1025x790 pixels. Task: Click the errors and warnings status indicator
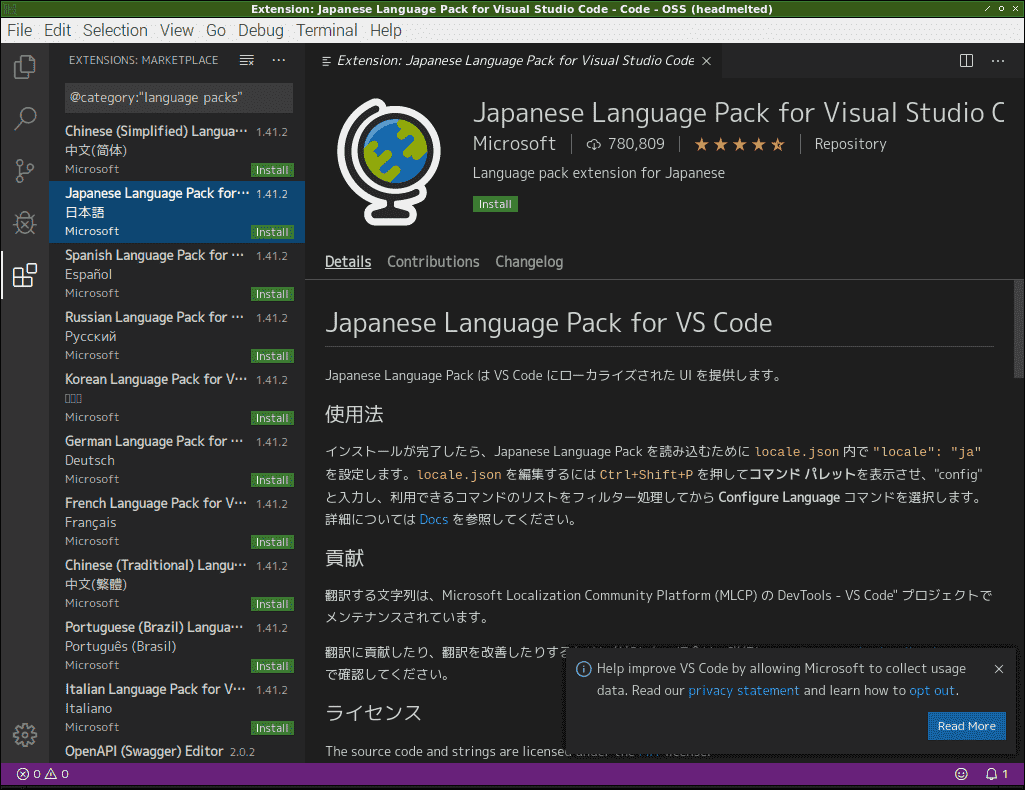43,774
